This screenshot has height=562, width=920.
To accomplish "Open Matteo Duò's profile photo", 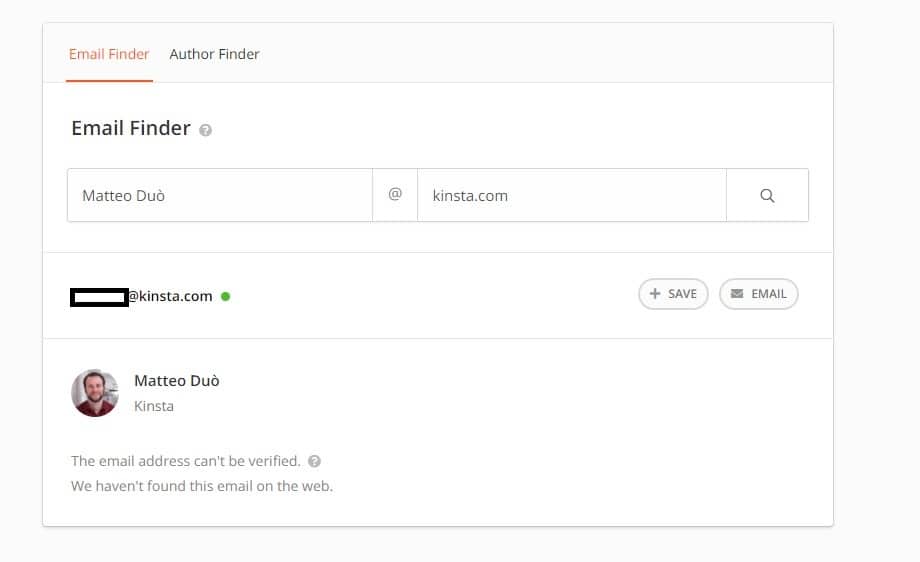I will click(95, 393).
